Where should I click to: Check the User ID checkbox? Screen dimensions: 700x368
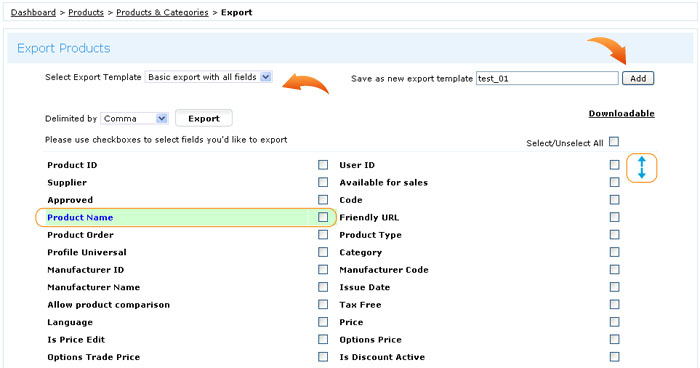pos(615,165)
